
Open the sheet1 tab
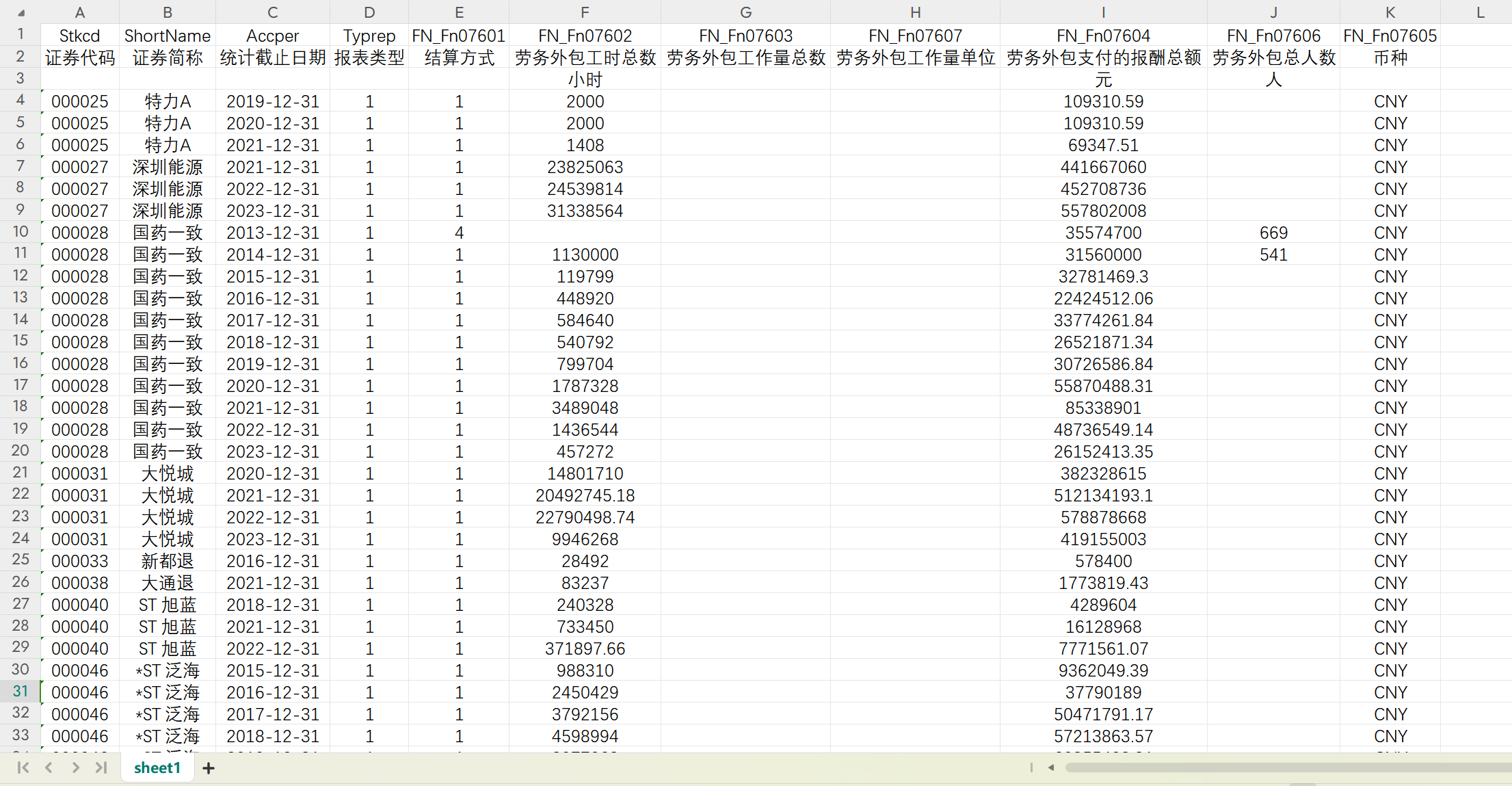click(x=157, y=768)
